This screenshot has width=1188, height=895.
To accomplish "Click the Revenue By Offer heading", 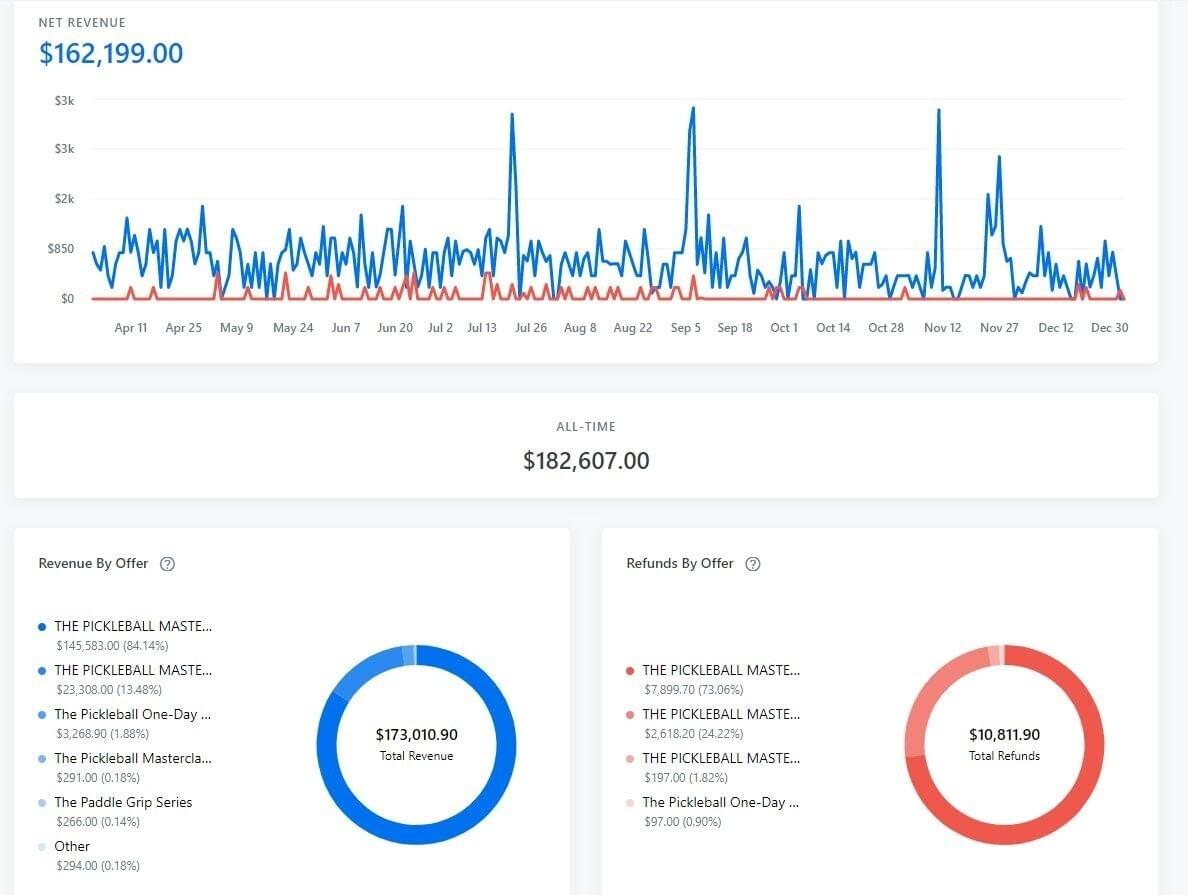I will (x=93, y=564).
